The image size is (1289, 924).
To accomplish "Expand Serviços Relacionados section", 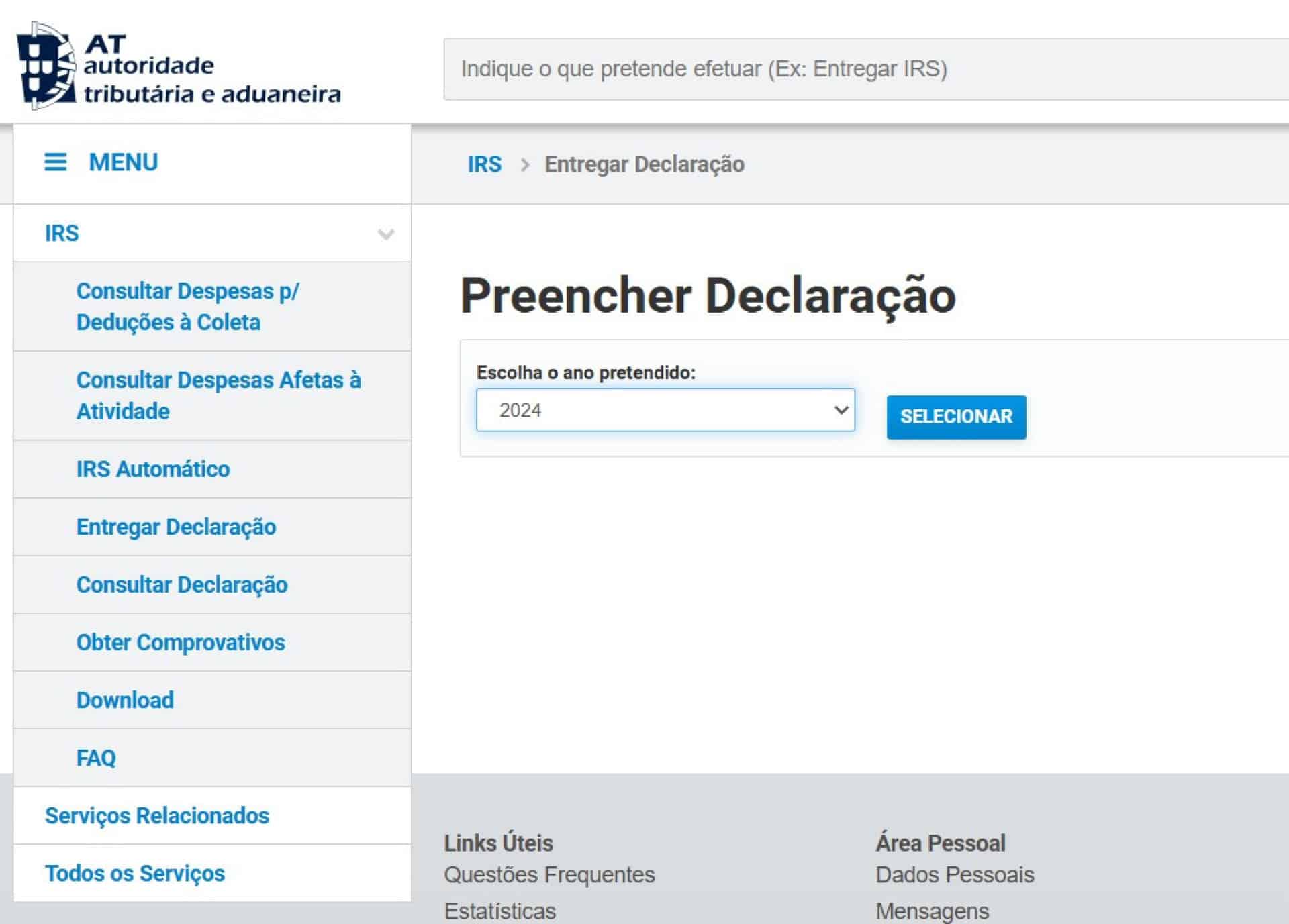I will coord(157,815).
